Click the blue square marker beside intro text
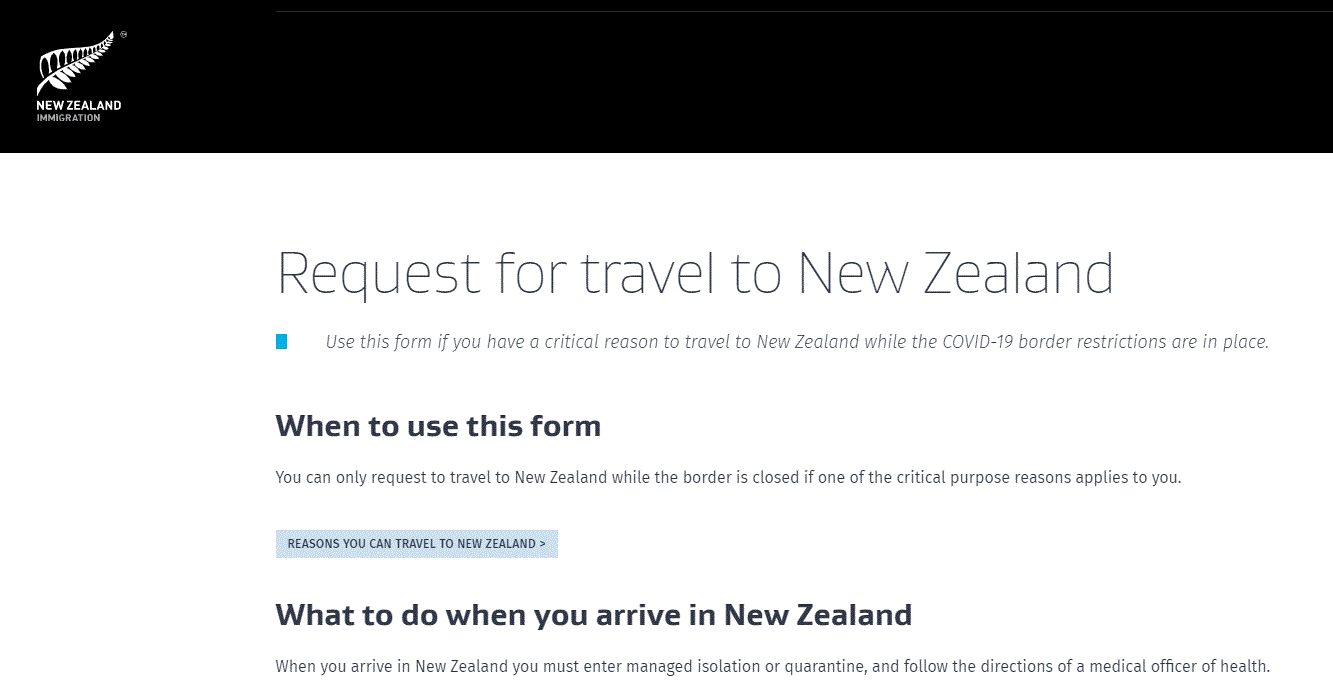 coord(282,342)
